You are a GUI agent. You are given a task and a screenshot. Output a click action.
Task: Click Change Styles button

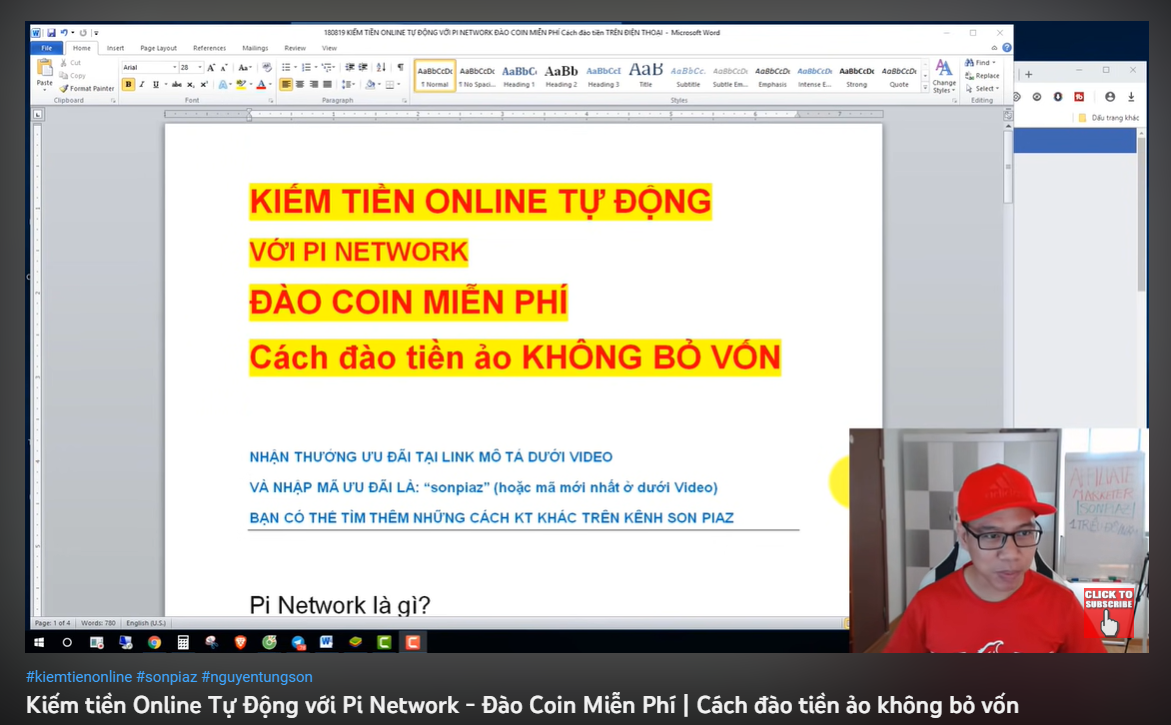[x=944, y=76]
